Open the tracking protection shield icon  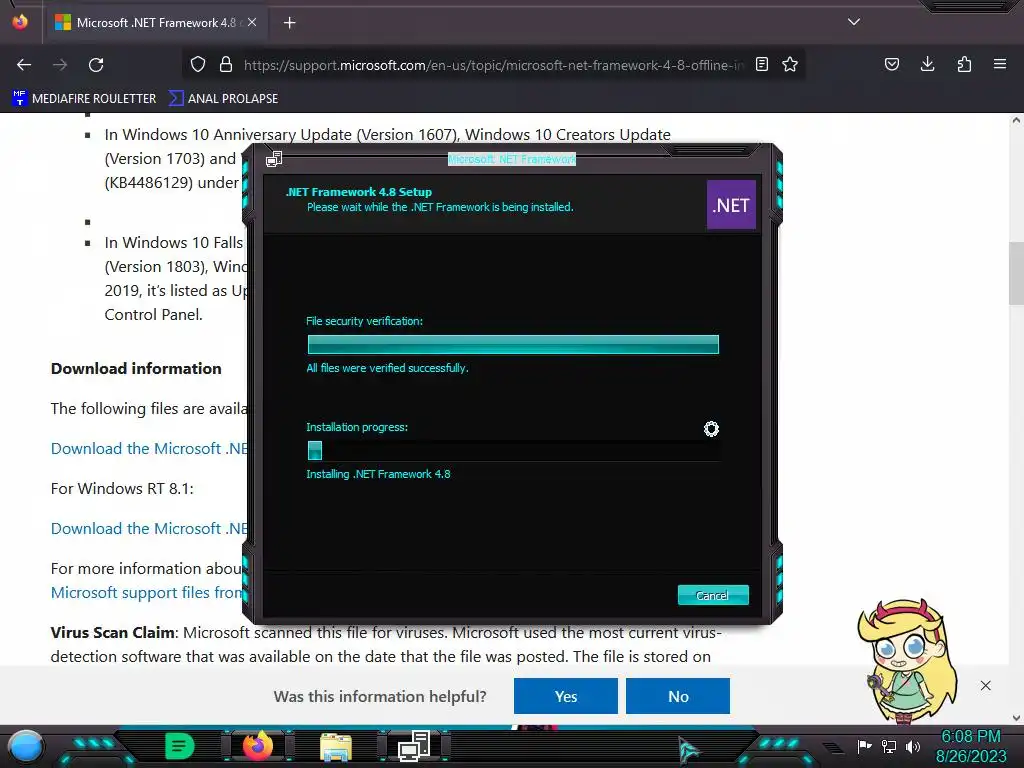pyautogui.click(x=198, y=64)
